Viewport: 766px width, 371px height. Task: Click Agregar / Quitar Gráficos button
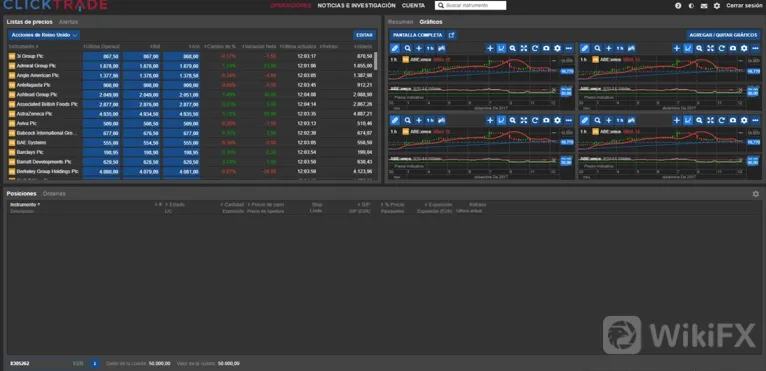click(723, 35)
